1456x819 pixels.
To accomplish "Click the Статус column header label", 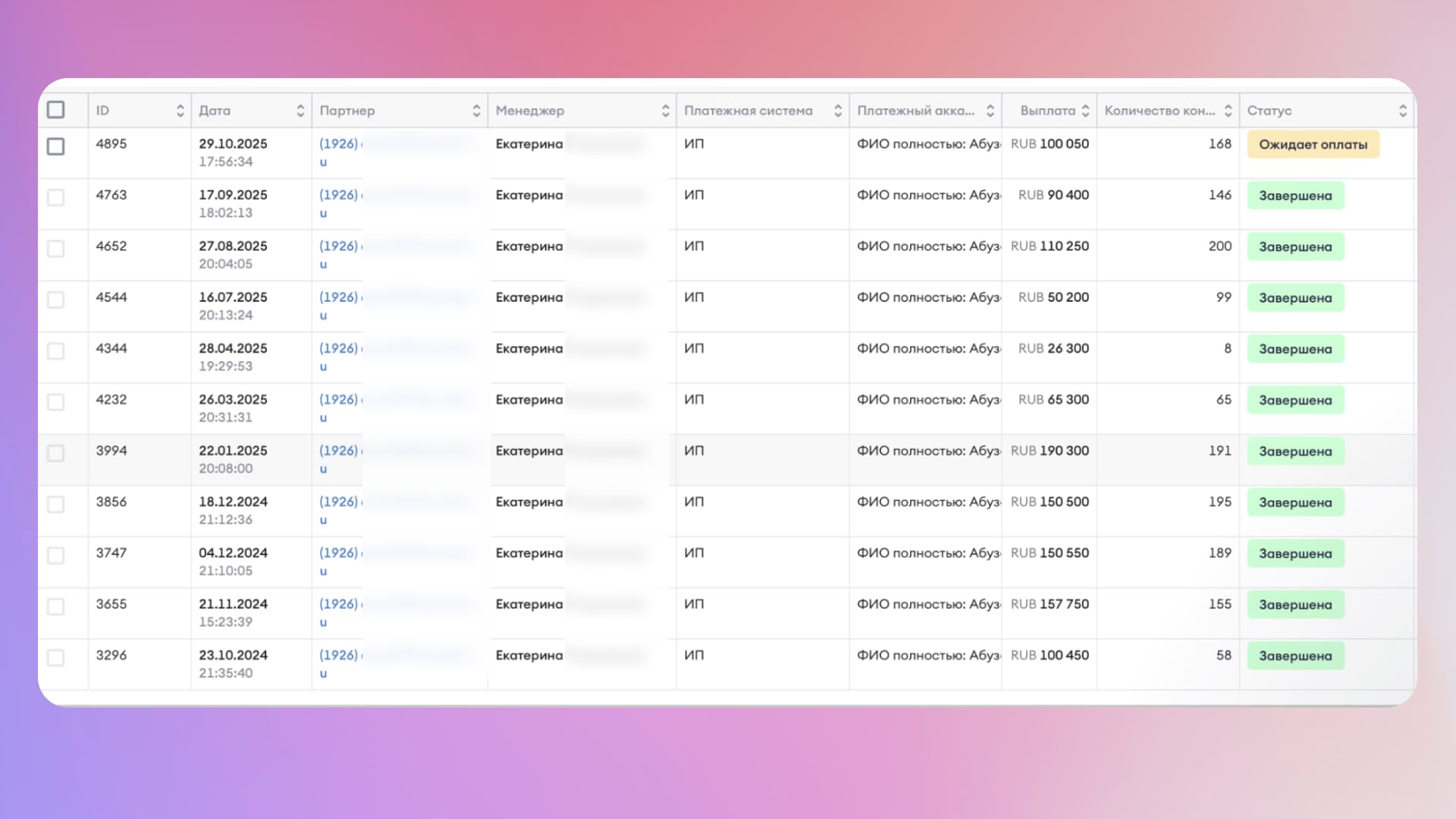I will point(1269,111).
